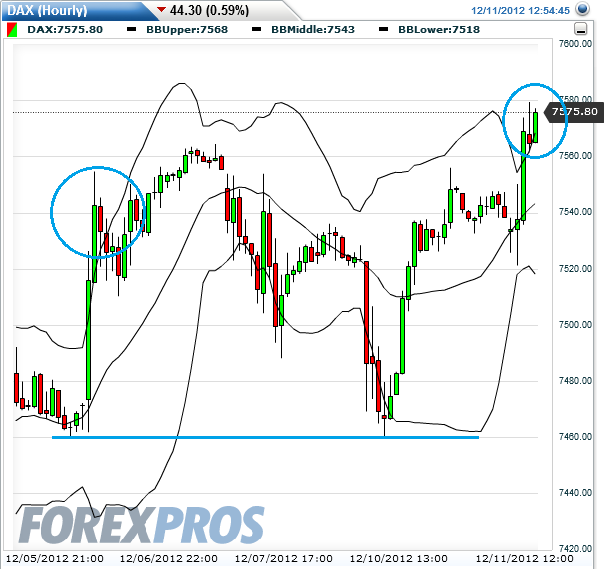Click the 7440.00 price axis label

[x=575, y=493]
